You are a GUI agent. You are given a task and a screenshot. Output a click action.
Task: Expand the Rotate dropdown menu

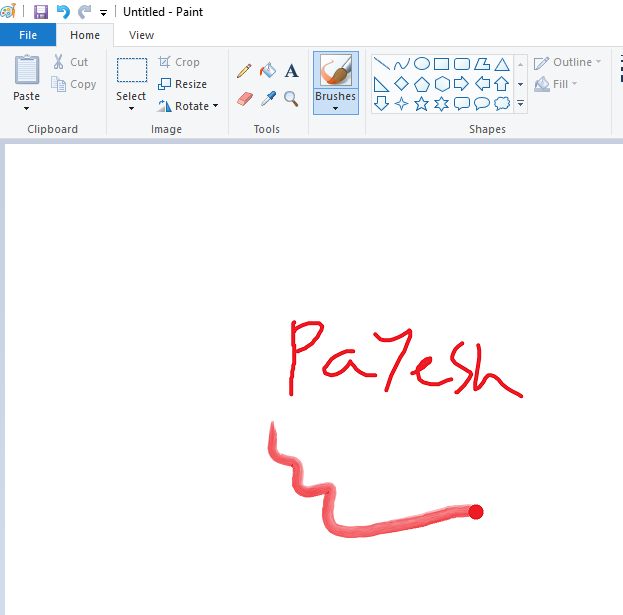pos(188,106)
